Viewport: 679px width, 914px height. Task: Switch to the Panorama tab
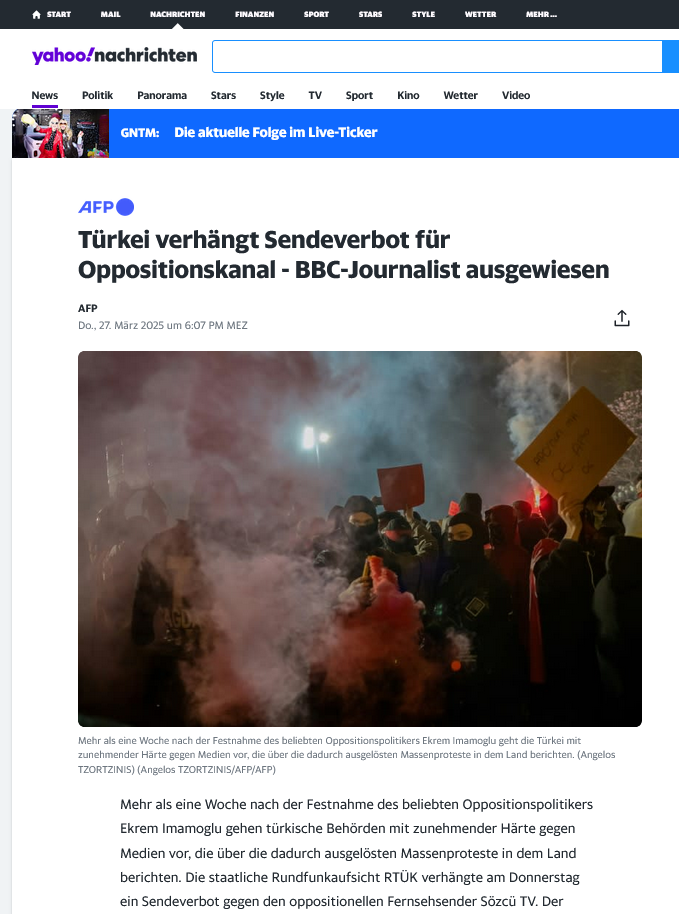[x=162, y=95]
